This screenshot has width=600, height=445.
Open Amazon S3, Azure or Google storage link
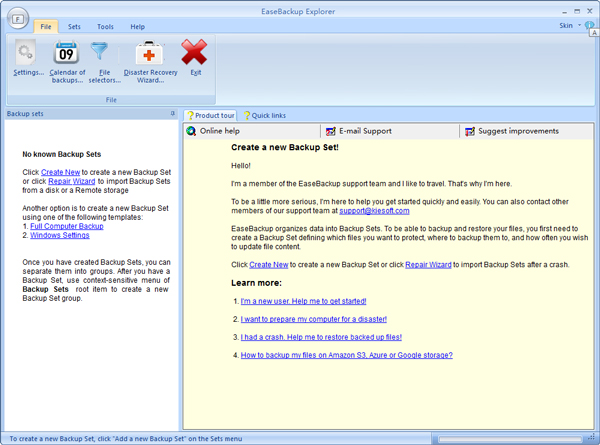(347, 355)
